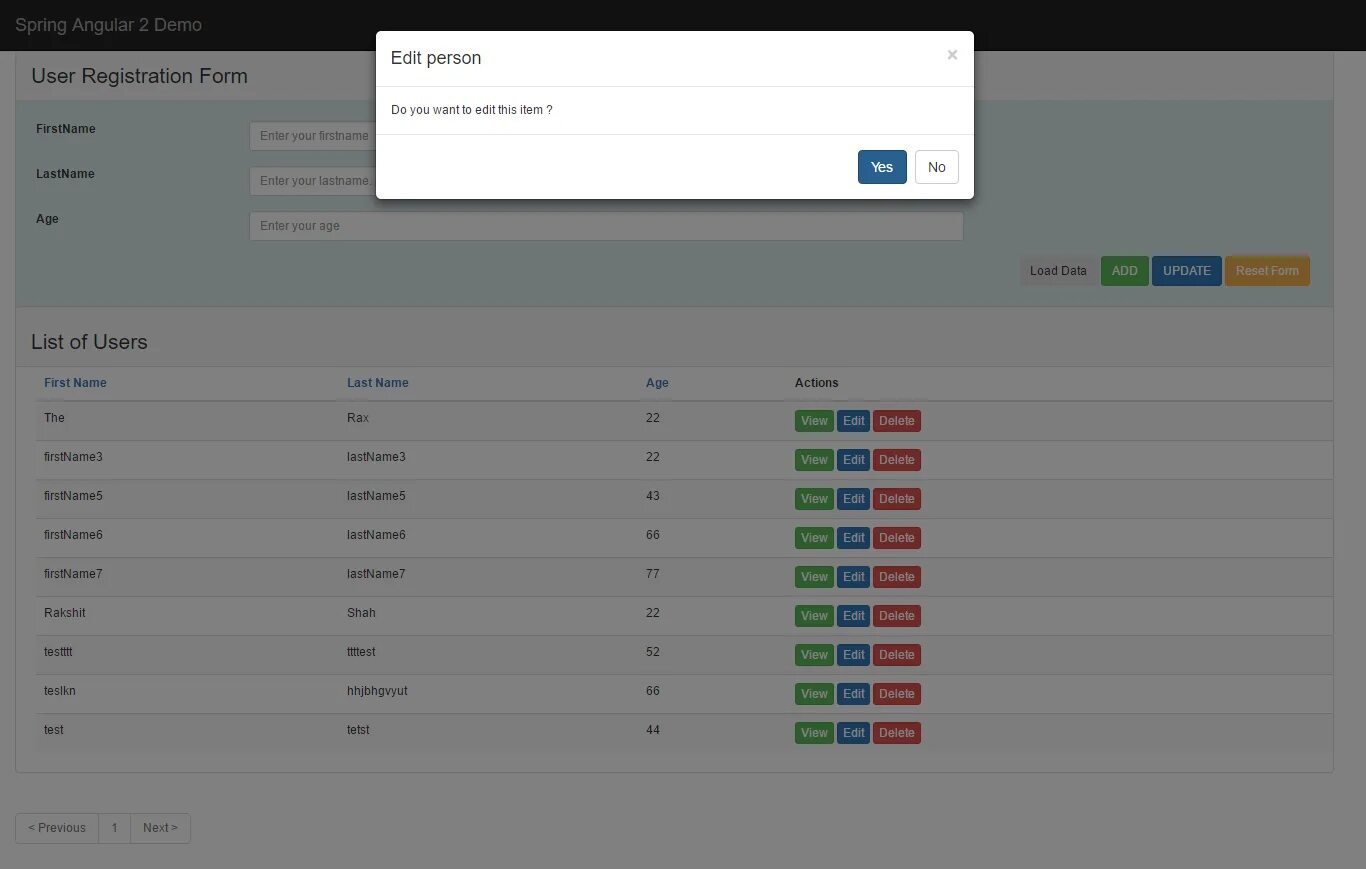Click the dialog message about editing item
The image size is (1366, 869).
click(471, 110)
